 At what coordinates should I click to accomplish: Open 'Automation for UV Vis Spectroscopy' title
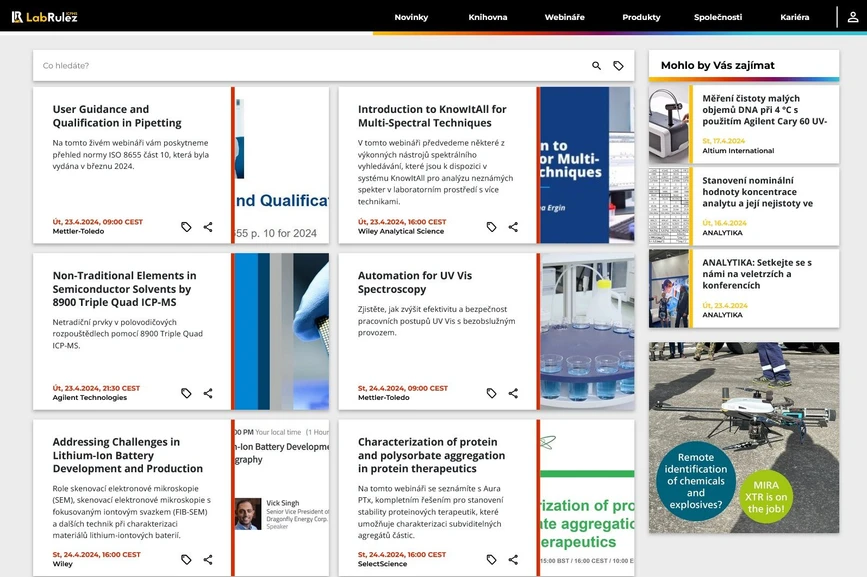pyautogui.click(x=415, y=282)
